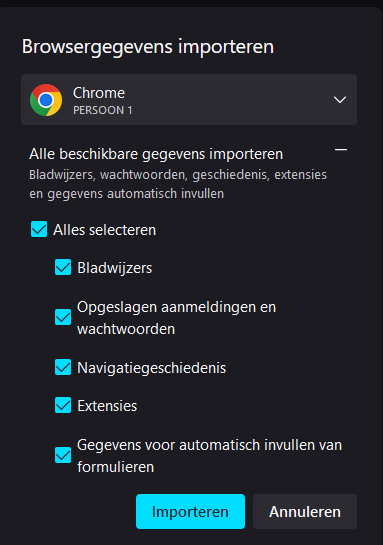Click the Extensies label text
The image size is (383, 545).
tap(107, 406)
